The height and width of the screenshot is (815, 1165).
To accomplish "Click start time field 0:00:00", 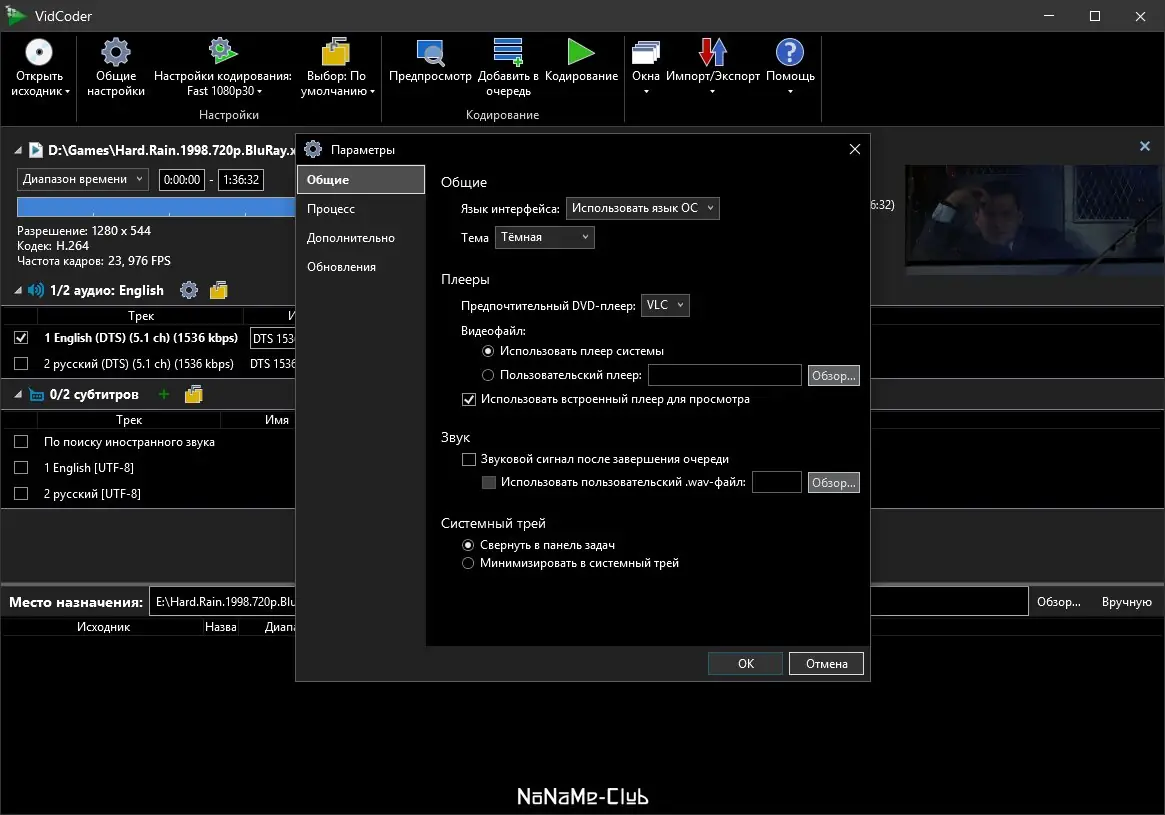I will click(182, 180).
